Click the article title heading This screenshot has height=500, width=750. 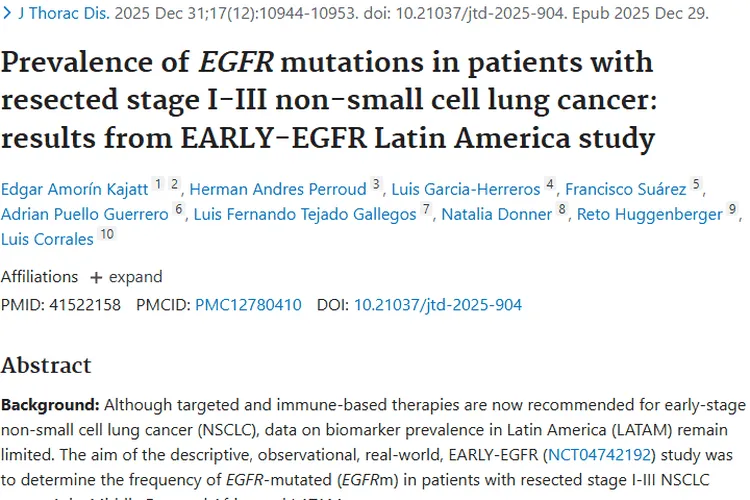[x=328, y=100]
